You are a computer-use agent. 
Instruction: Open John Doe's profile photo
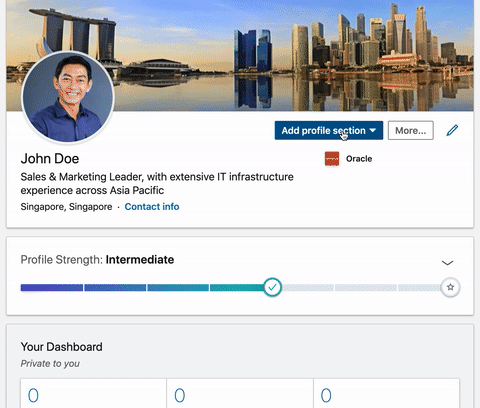(x=68, y=97)
